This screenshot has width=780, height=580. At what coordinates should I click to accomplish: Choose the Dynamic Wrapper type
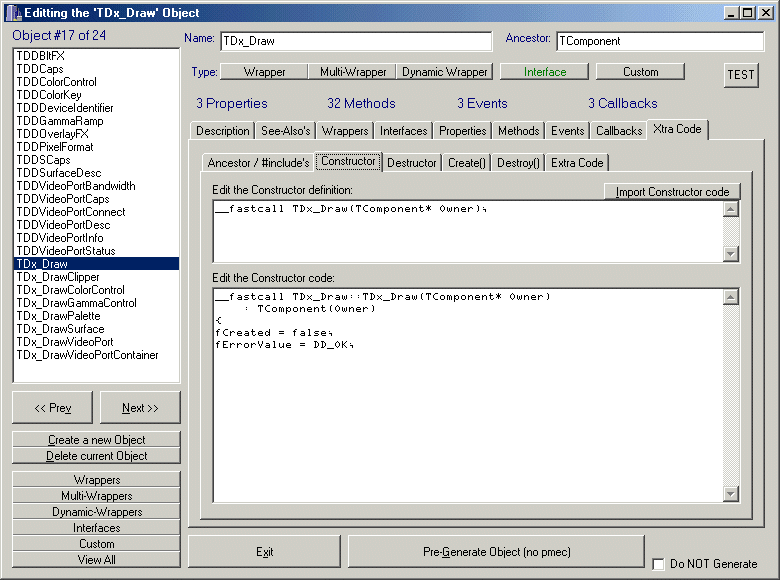[445, 72]
